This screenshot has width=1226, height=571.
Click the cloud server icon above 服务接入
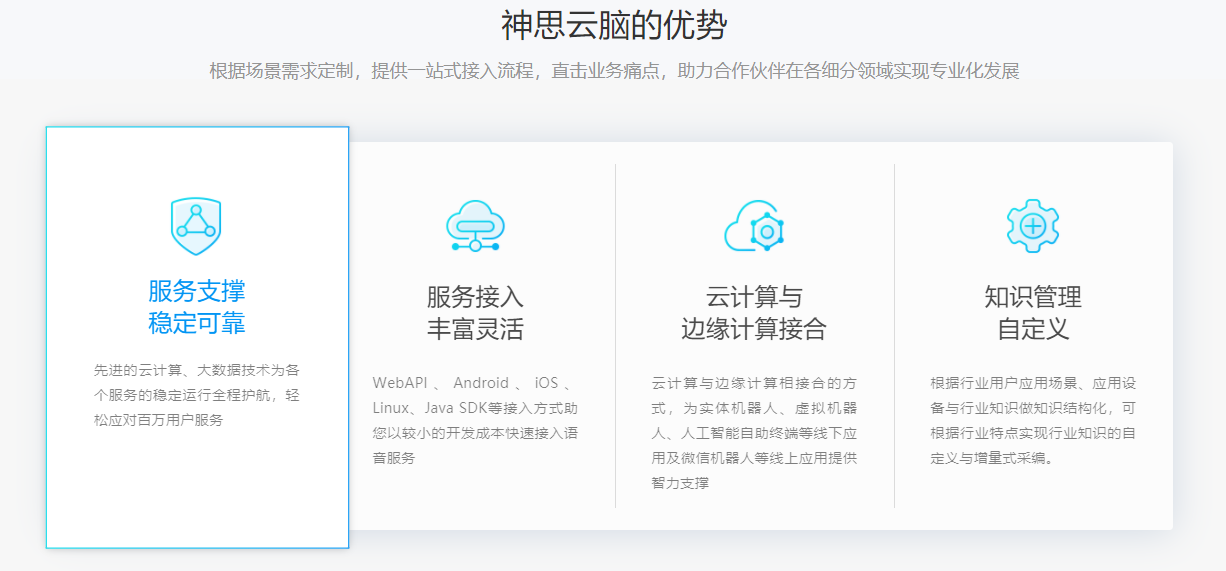coord(475,225)
